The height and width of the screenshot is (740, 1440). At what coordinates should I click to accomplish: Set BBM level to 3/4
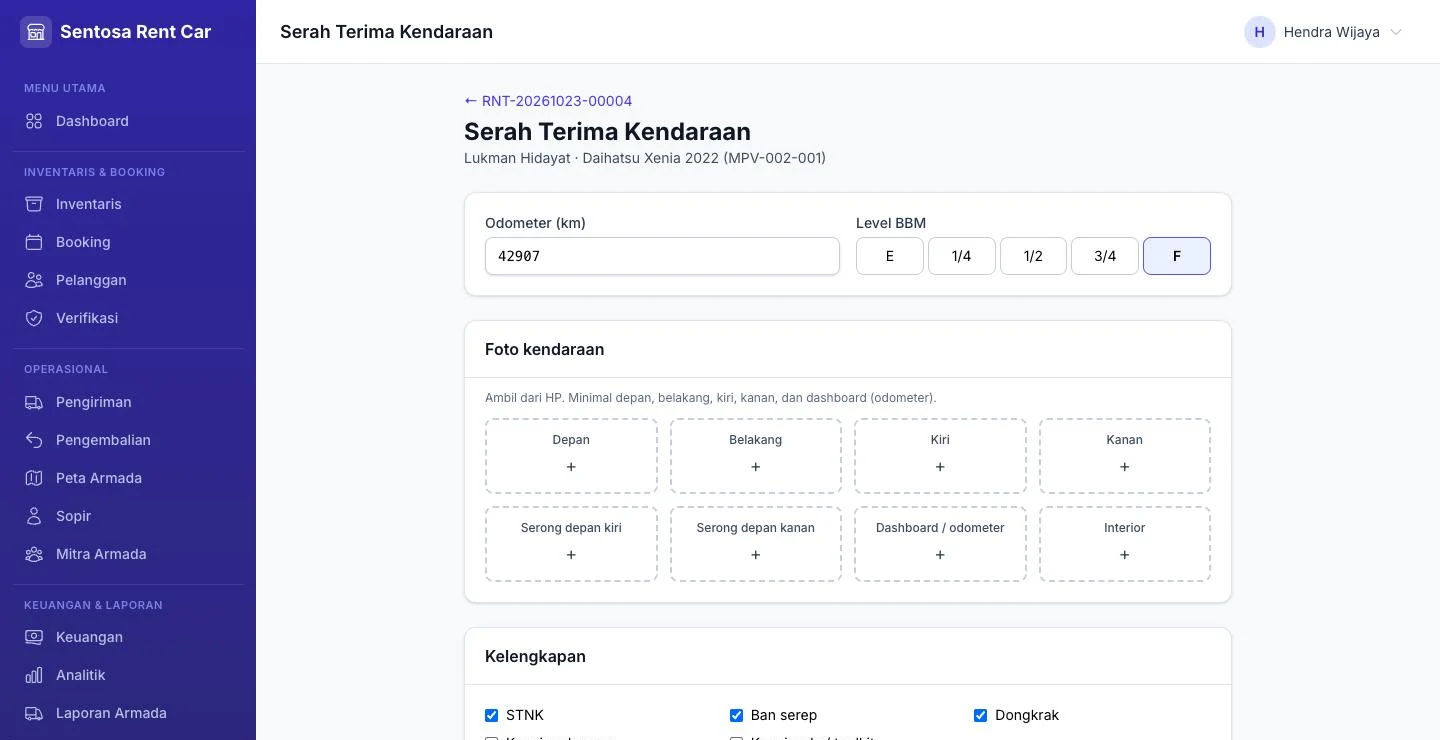[1105, 256]
